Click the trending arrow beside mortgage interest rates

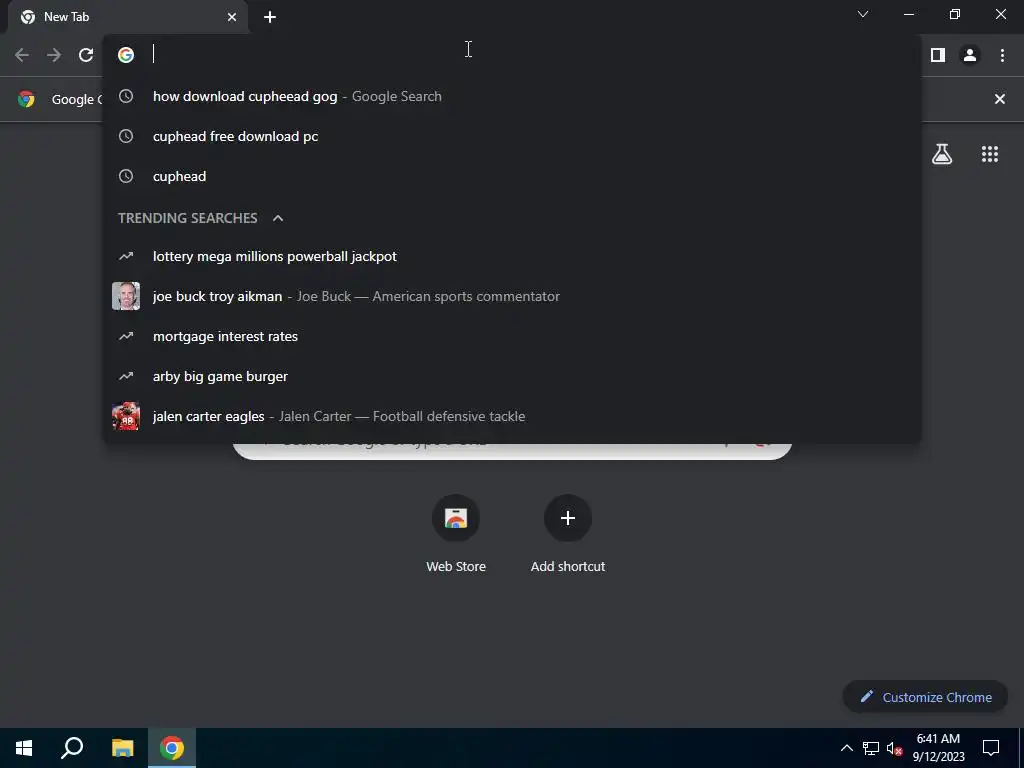point(126,336)
